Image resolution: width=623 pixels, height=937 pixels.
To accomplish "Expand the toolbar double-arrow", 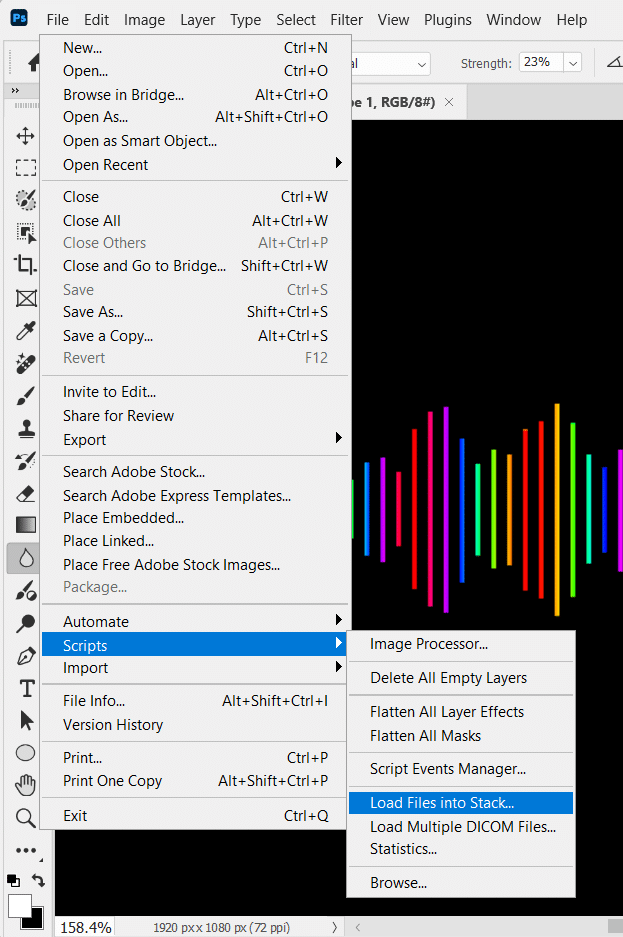I will pos(15,90).
